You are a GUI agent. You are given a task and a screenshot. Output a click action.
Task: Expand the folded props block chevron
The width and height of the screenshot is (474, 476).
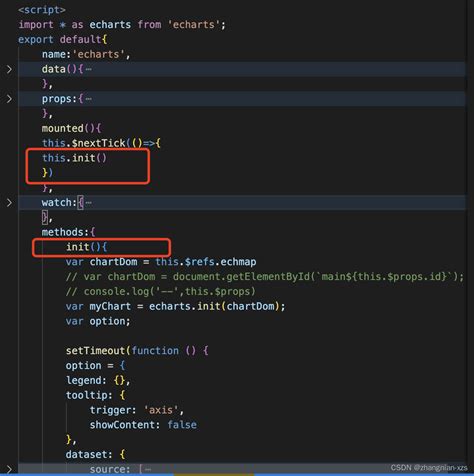9,99
